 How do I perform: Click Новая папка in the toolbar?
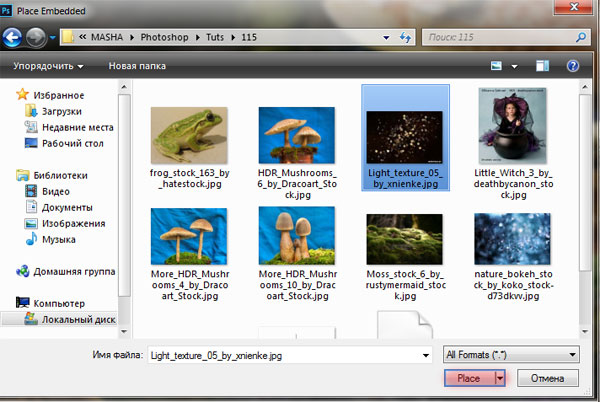[x=137, y=66]
